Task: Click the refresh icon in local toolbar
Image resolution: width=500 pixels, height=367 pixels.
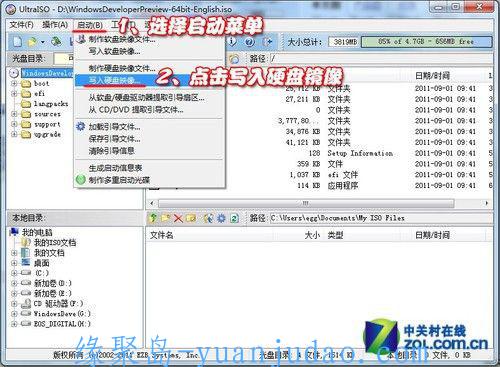Action: (234, 218)
